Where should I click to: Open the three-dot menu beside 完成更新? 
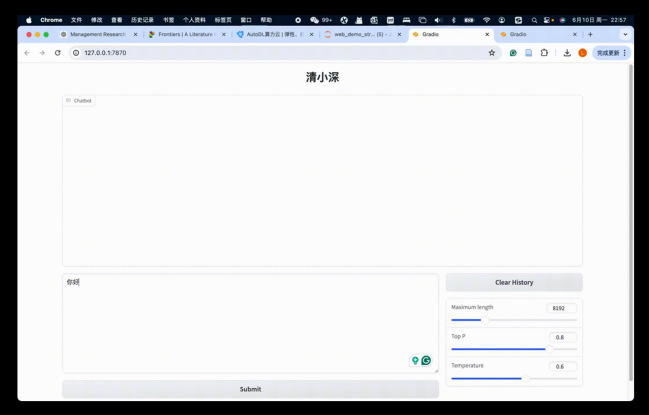625,53
